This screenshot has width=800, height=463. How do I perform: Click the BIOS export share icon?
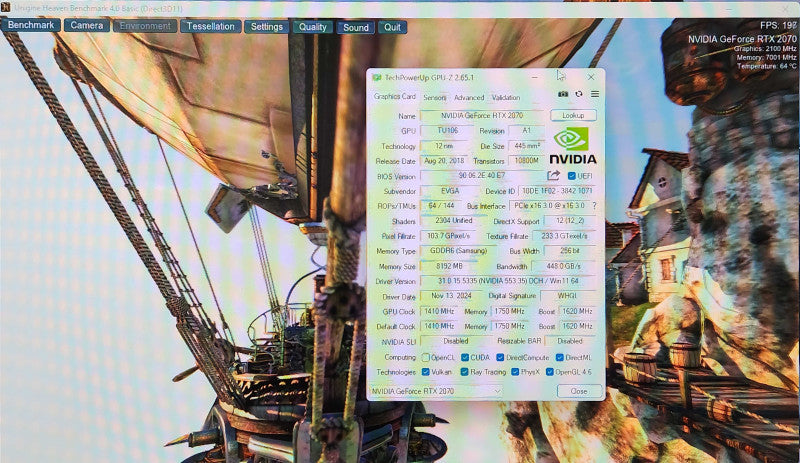point(553,176)
